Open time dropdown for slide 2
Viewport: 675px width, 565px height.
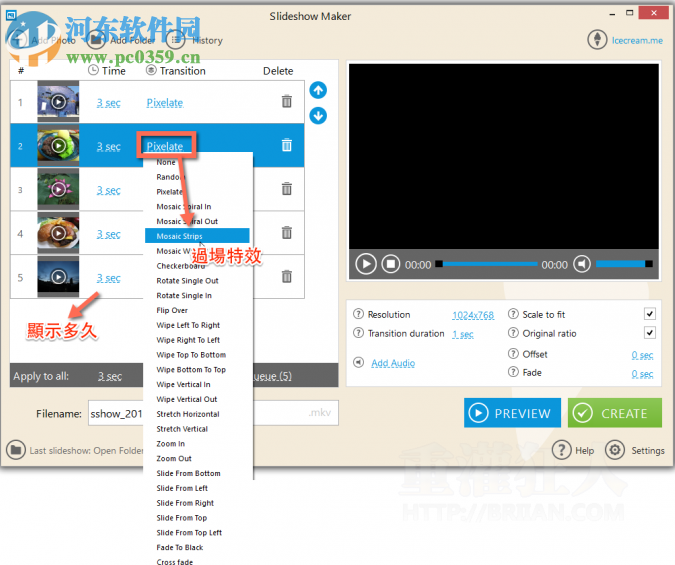(108, 147)
